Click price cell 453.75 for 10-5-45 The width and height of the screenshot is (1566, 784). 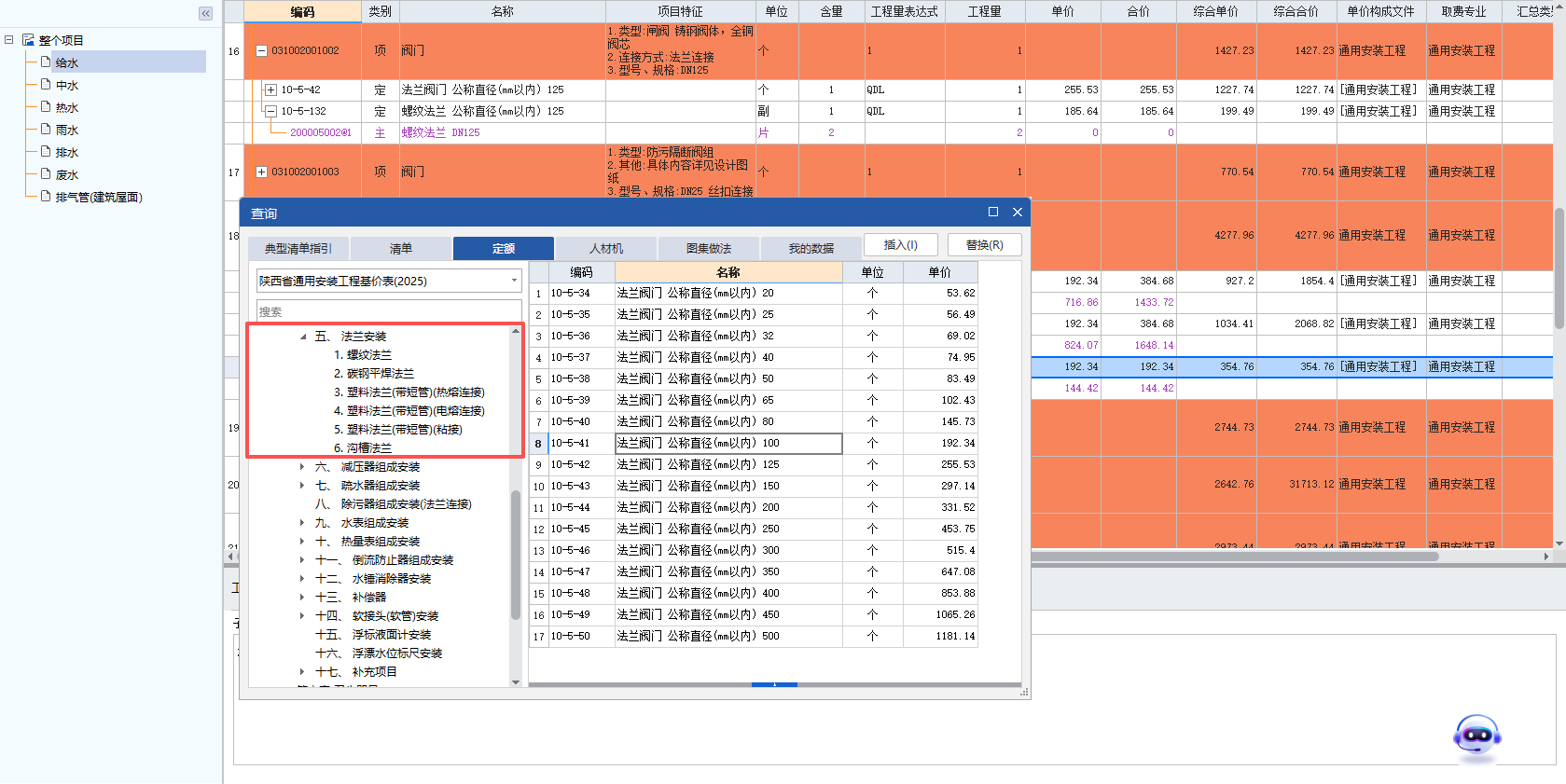[x=940, y=530]
